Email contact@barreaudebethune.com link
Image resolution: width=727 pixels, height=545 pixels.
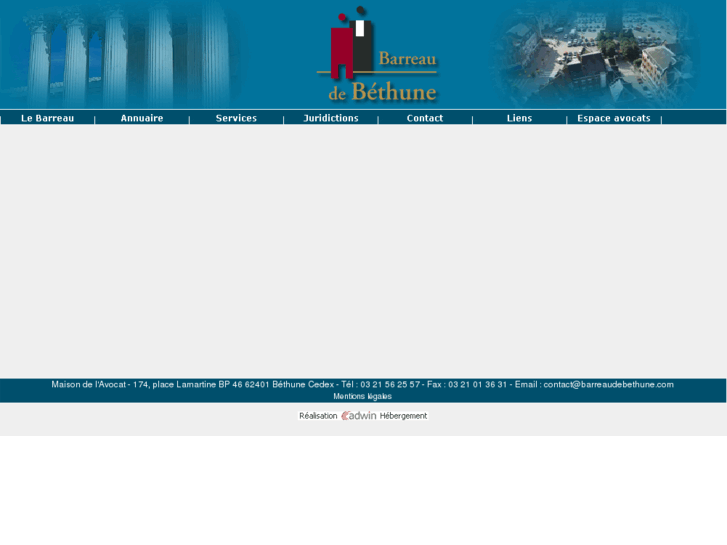608,385
